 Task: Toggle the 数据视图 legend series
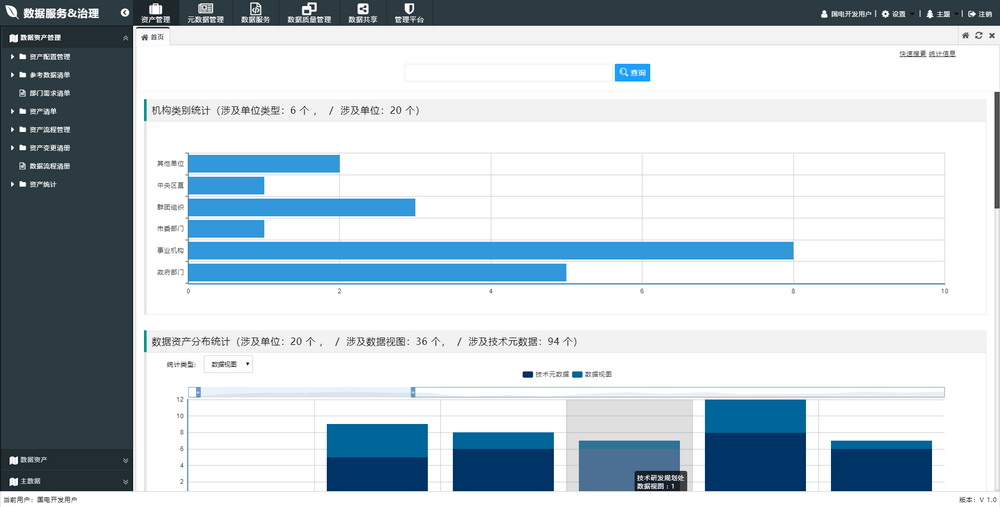click(x=592, y=374)
